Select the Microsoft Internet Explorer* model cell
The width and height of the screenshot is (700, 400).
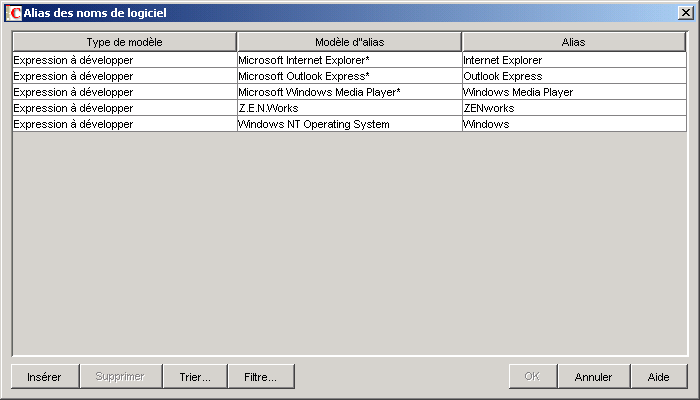pos(349,60)
